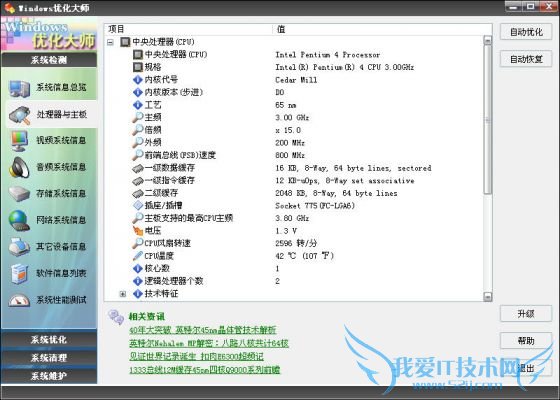Click the title bar app icon
Image resolution: width=560 pixels, height=400 pixels.
[10, 8]
